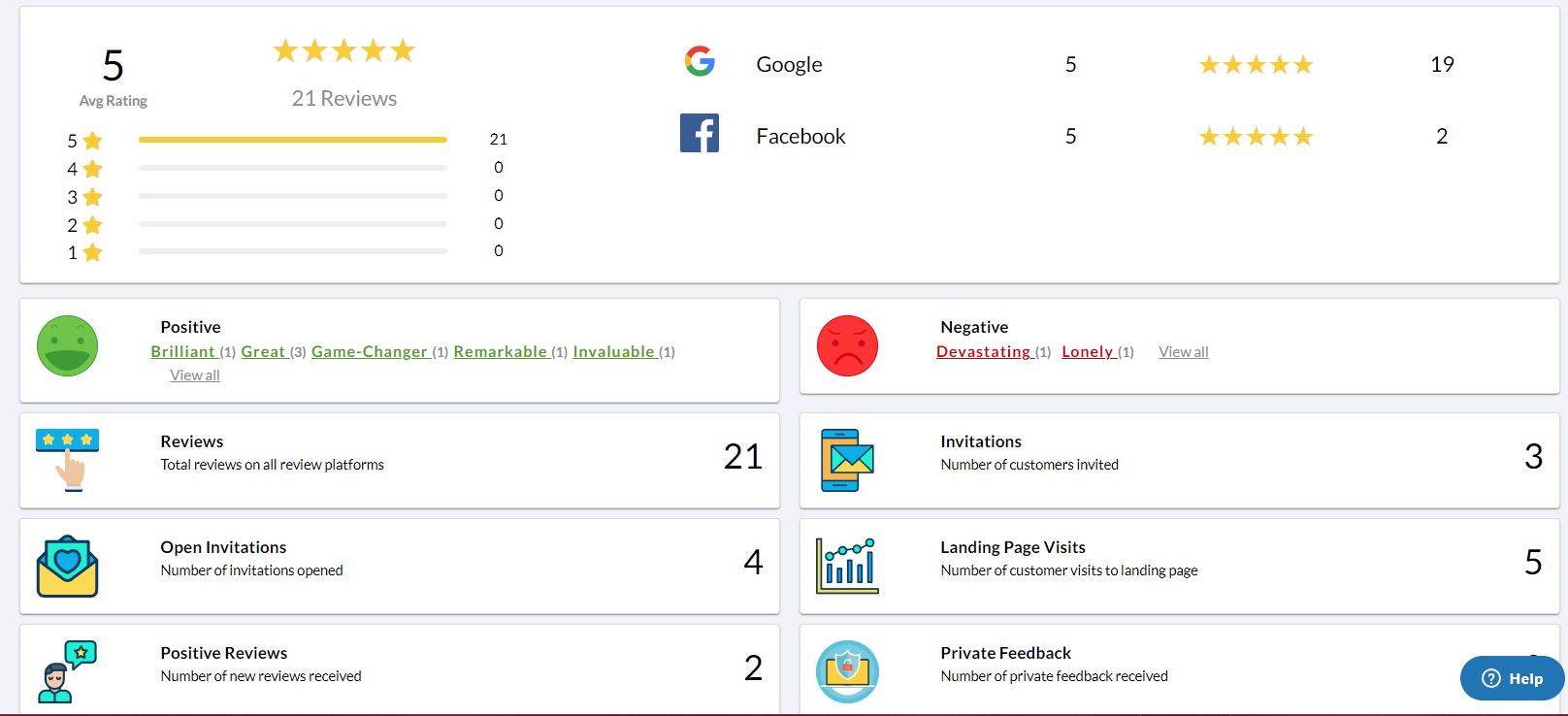Open the Devastating negative keyword link
Viewport: 1568px width, 716px height.
pos(983,351)
